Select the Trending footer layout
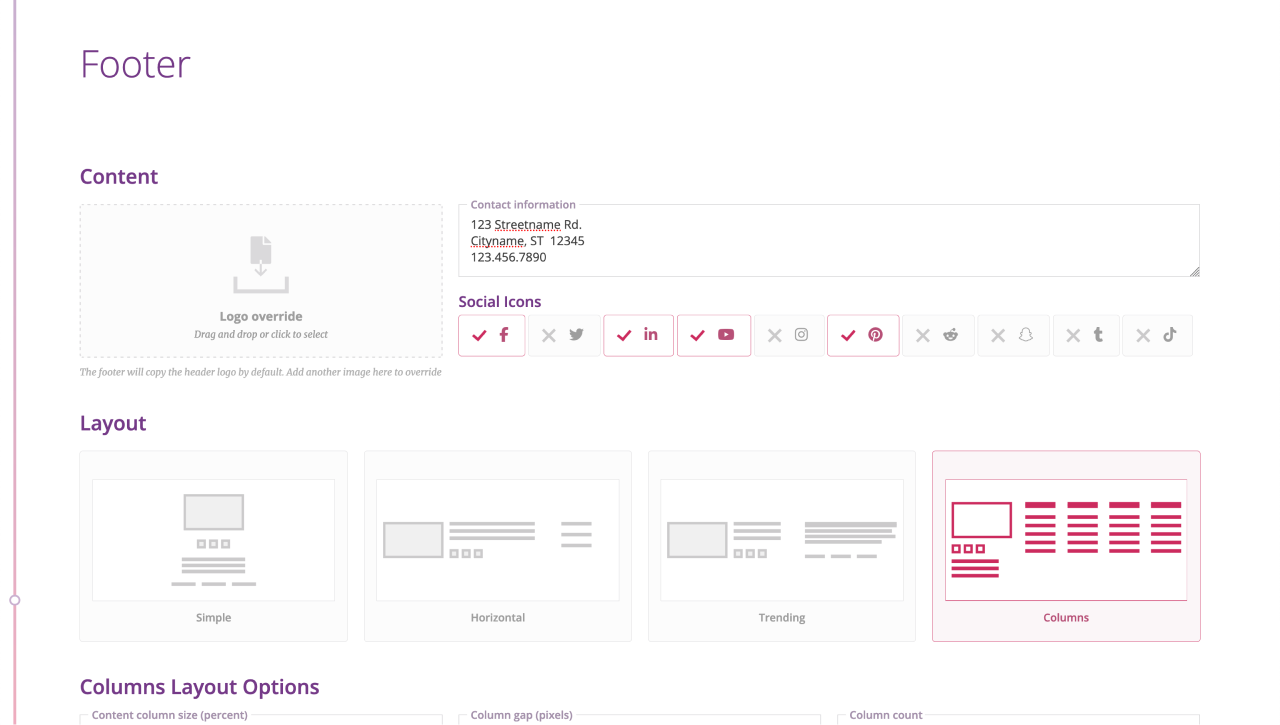The width and height of the screenshot is (1280, 725). click(781, 545)
